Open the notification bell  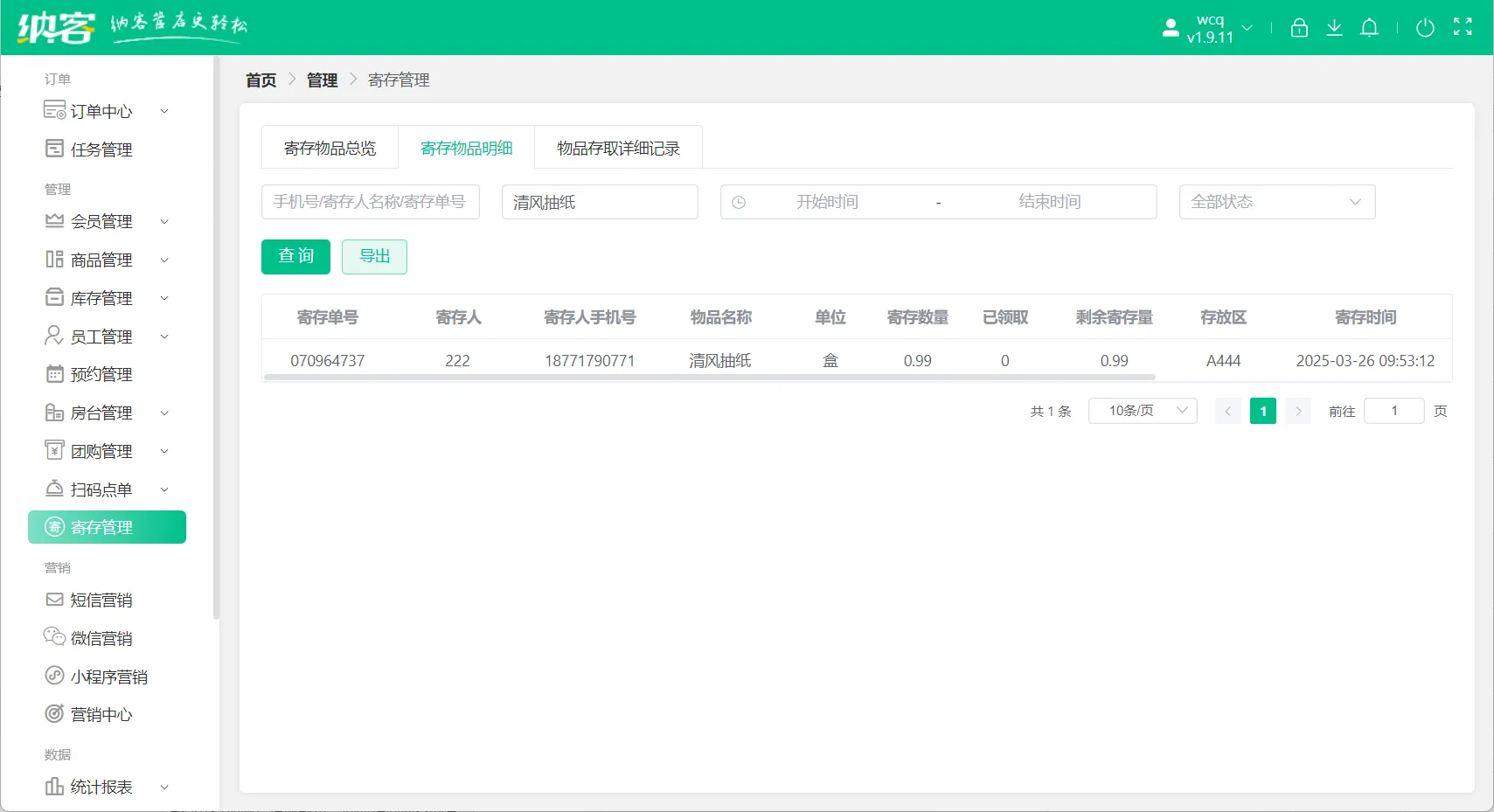click(x=1369, y=28)
